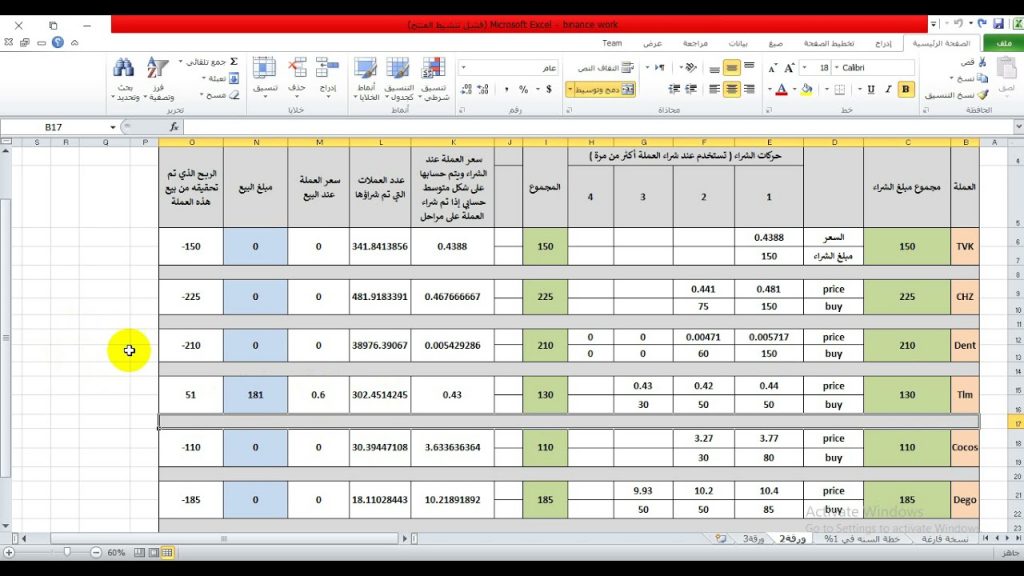Open the borders dropdown arrow
This screenshot has width=1024, height=576.
[x=827, y=89]
